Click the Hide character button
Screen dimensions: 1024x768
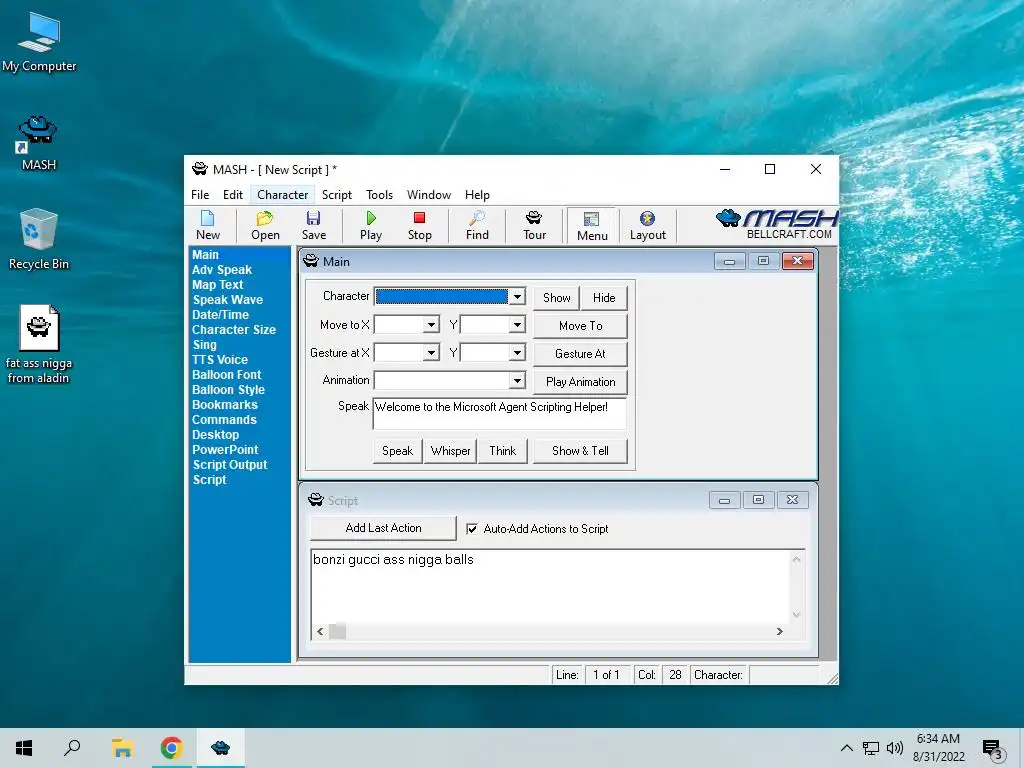click(x=604, y=298)
